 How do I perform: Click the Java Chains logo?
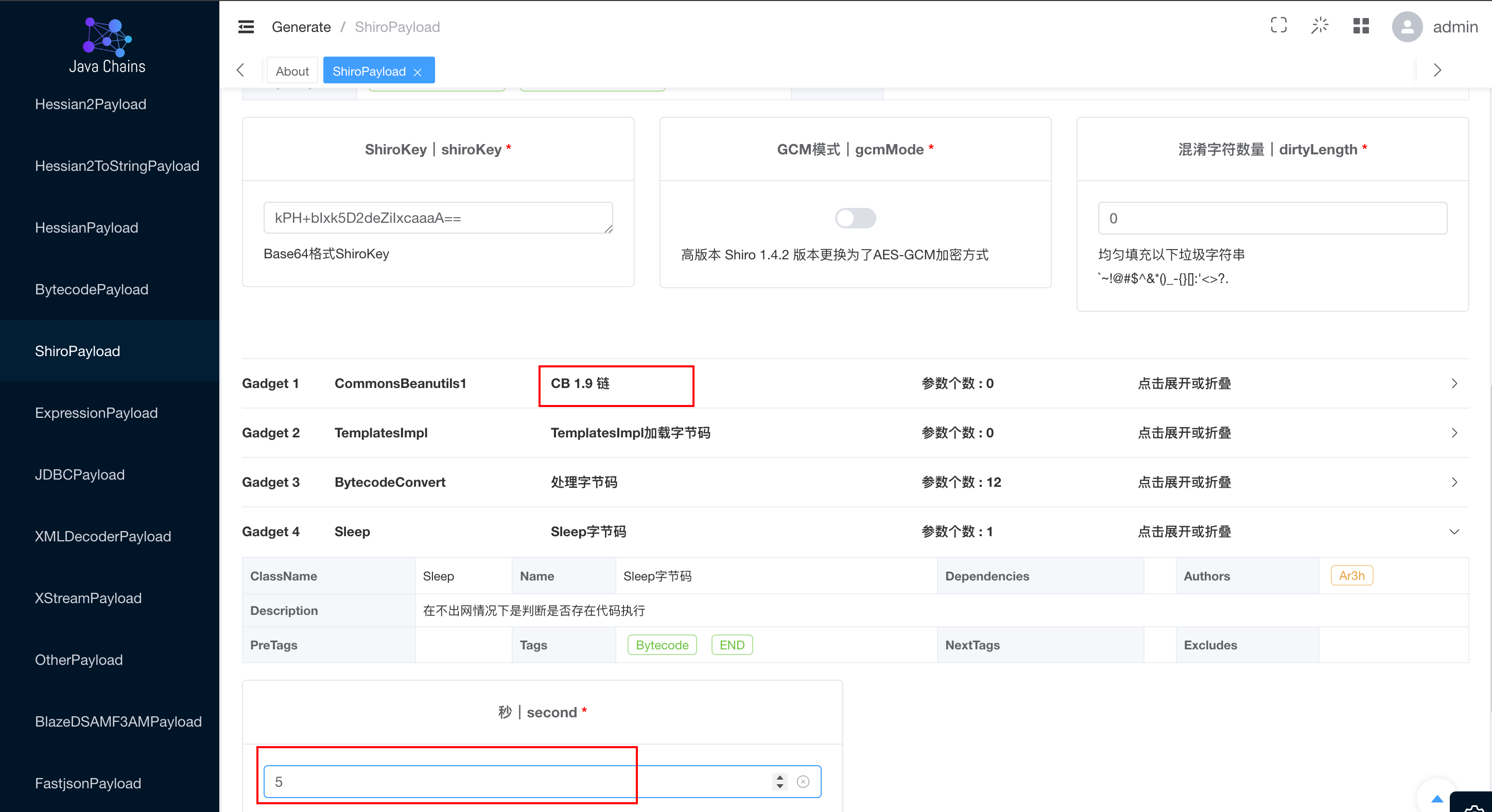(107, 45)
